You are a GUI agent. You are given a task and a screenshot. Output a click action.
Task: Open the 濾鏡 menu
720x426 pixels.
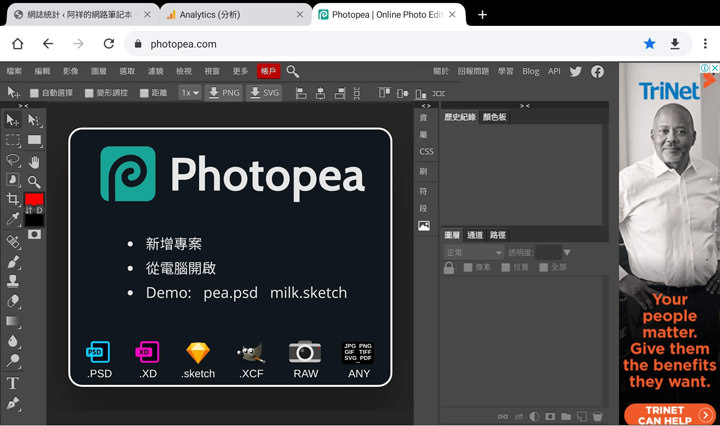[156, 71]
